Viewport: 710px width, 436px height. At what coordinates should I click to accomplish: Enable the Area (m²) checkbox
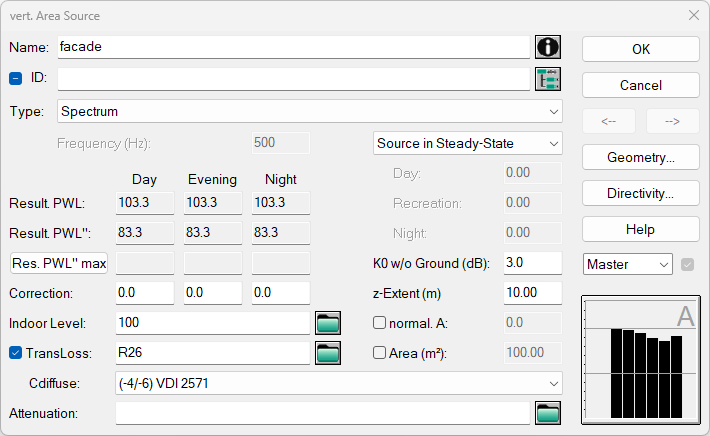tap(379, 353)
